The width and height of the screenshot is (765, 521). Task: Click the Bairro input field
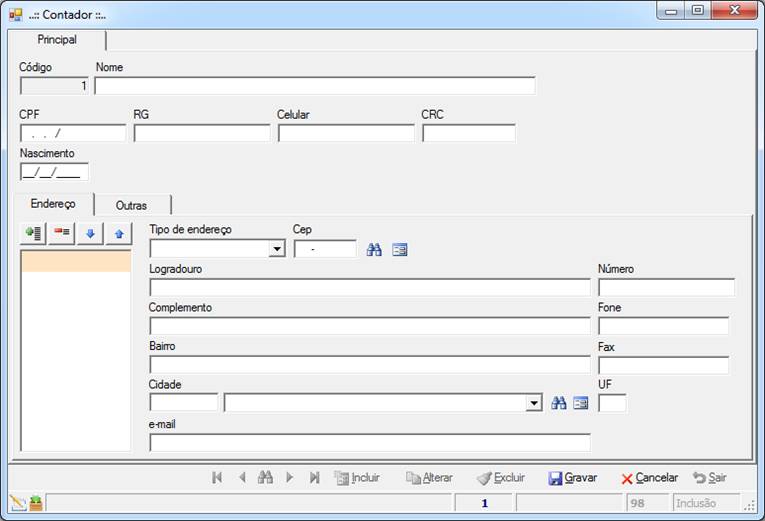(x=370, y=364)
